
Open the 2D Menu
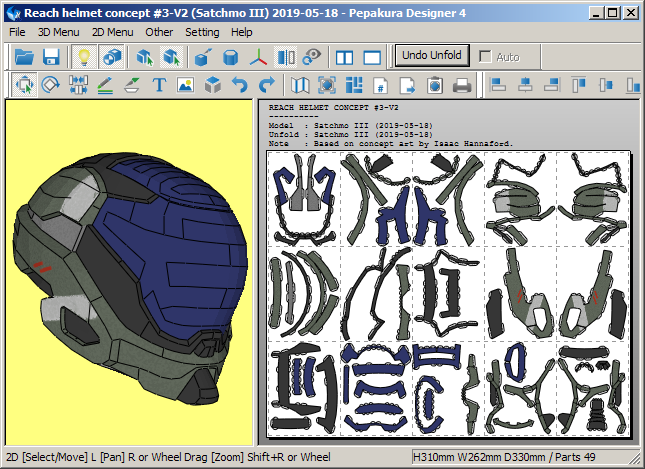point(112,32)
